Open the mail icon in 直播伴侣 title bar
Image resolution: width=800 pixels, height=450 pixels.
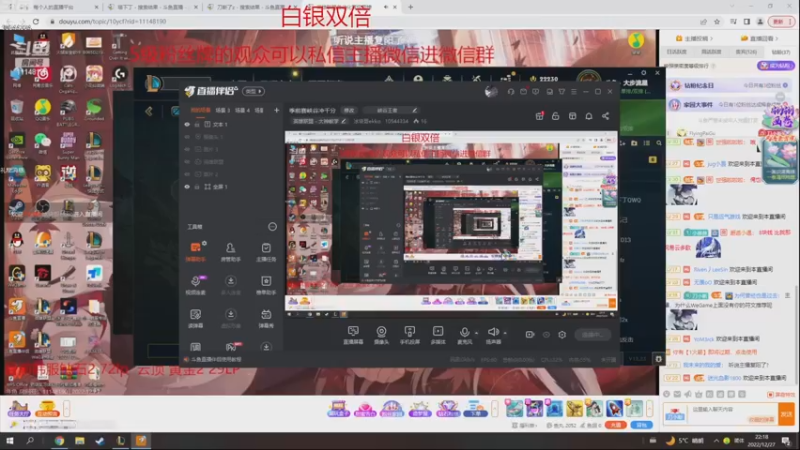[523, 92]
